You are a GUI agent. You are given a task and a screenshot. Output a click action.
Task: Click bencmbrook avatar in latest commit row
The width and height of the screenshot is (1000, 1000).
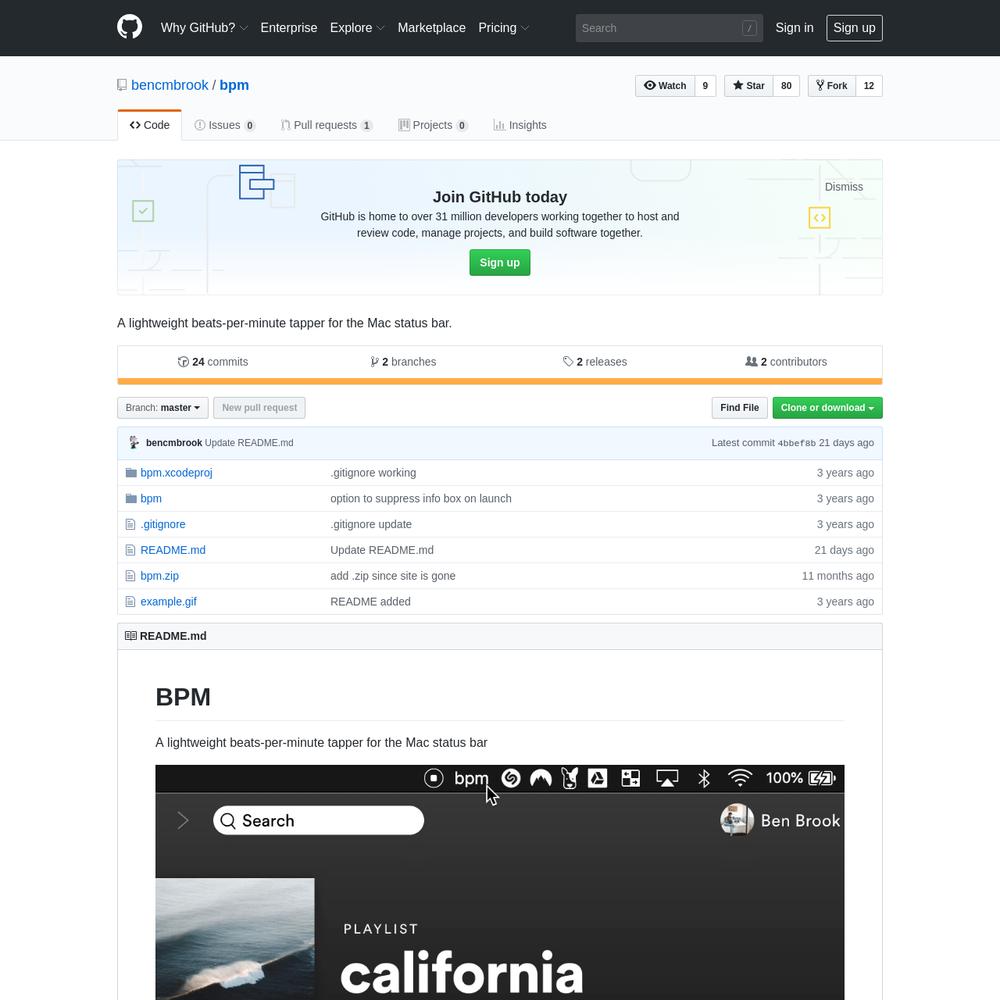pos(134,443)
